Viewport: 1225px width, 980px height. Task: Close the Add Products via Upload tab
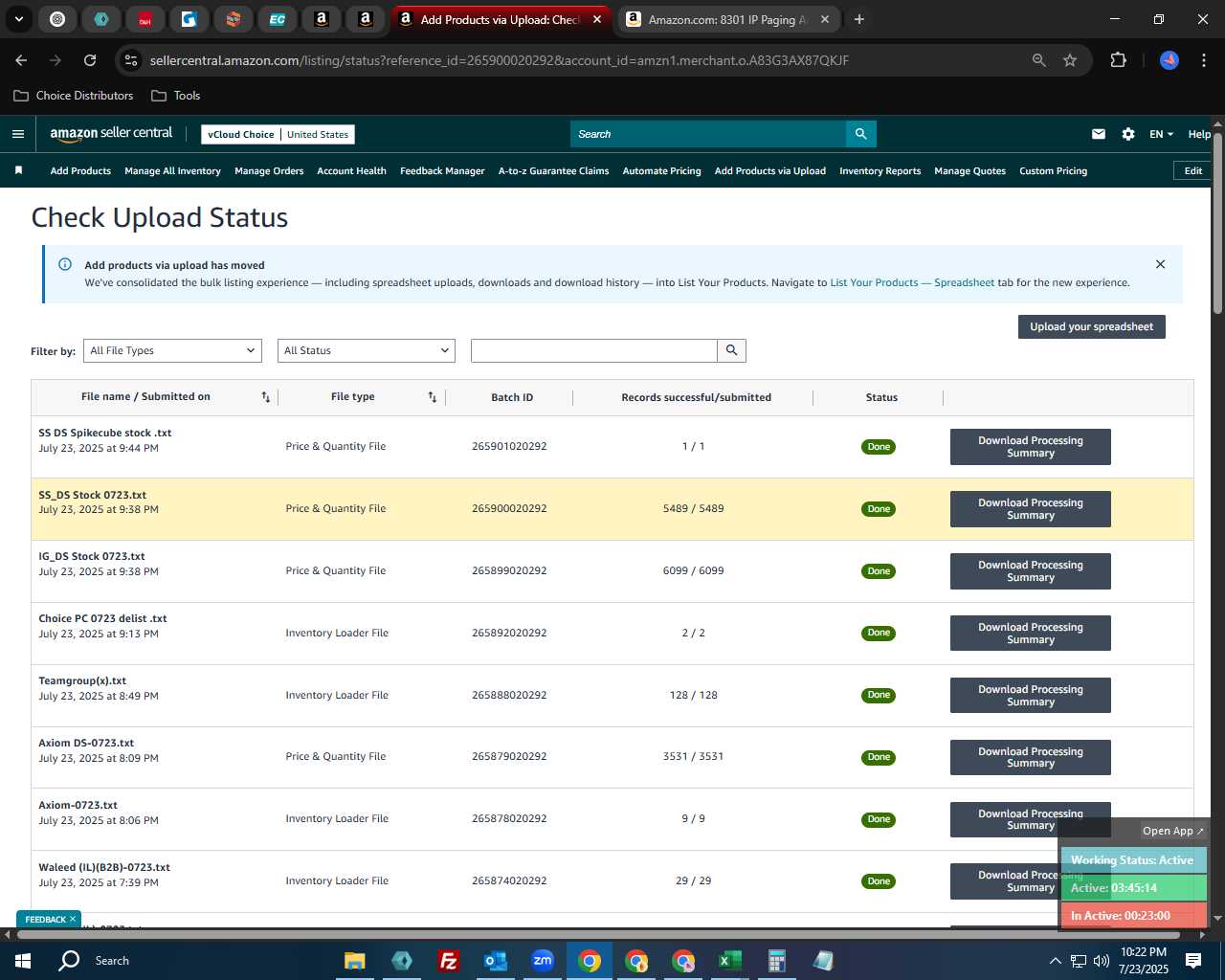(597, 19)
